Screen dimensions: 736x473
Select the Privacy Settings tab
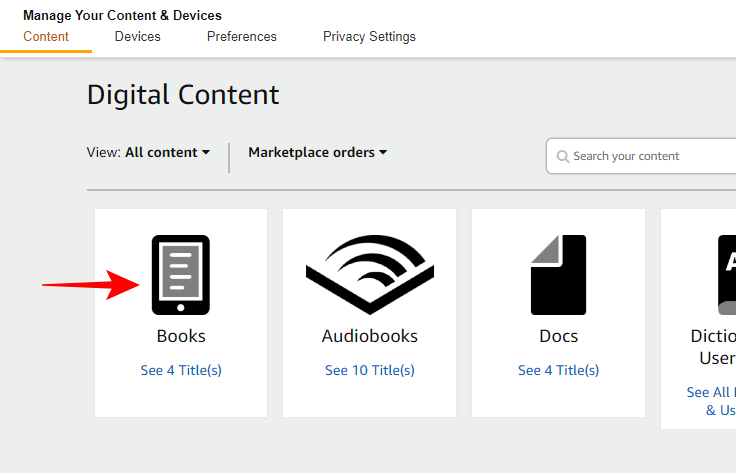coord(369,37)
